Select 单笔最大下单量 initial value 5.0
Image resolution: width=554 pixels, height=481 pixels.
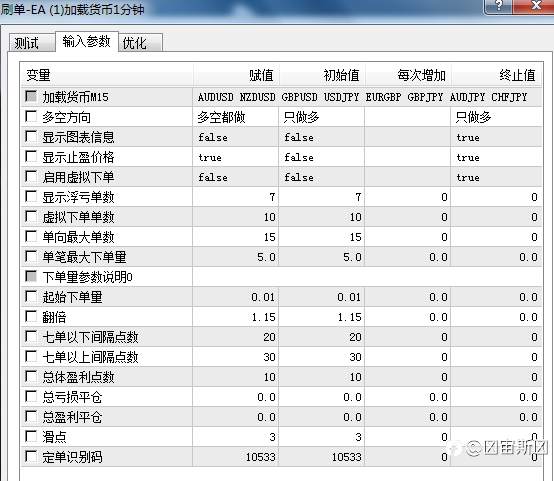[322, 257]
